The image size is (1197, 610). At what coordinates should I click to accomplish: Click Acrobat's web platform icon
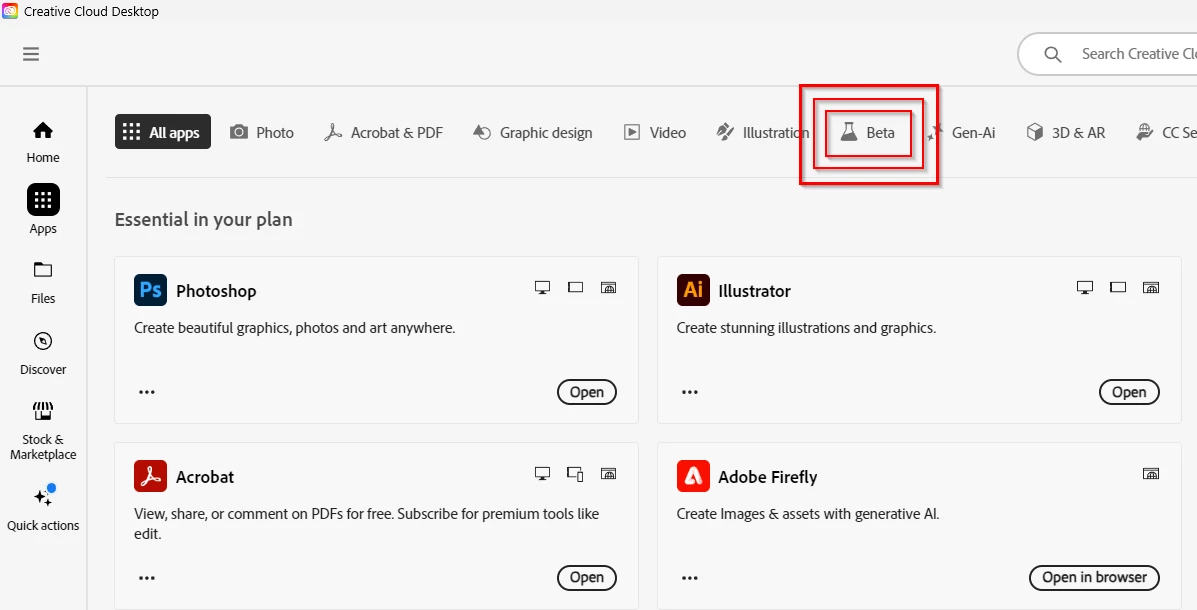(608, 474)
